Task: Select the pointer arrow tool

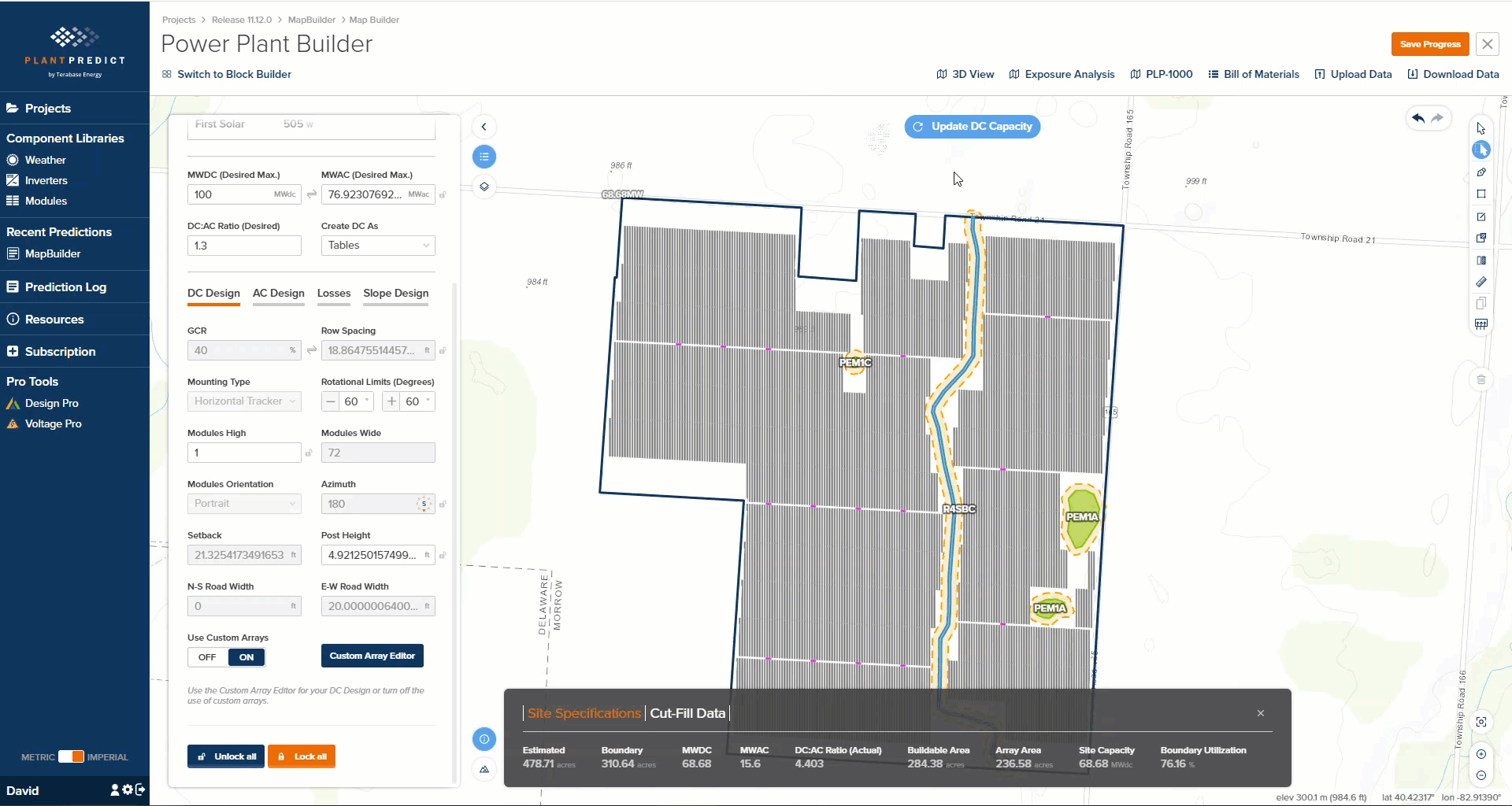Action: pyautogui.click(x=1480, y=128)
